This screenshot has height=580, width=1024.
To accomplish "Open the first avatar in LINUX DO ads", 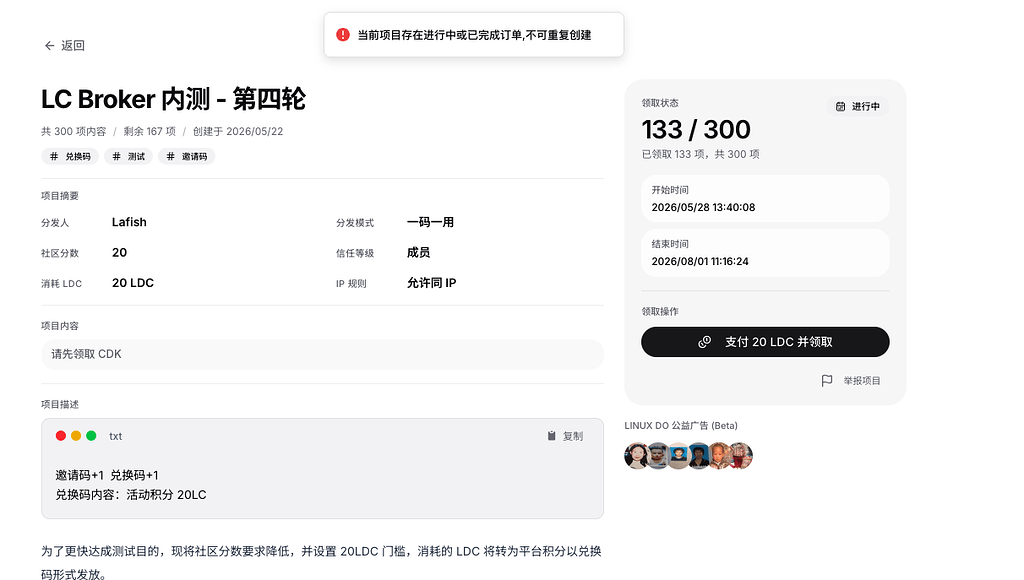I will [x=636, y=456].
